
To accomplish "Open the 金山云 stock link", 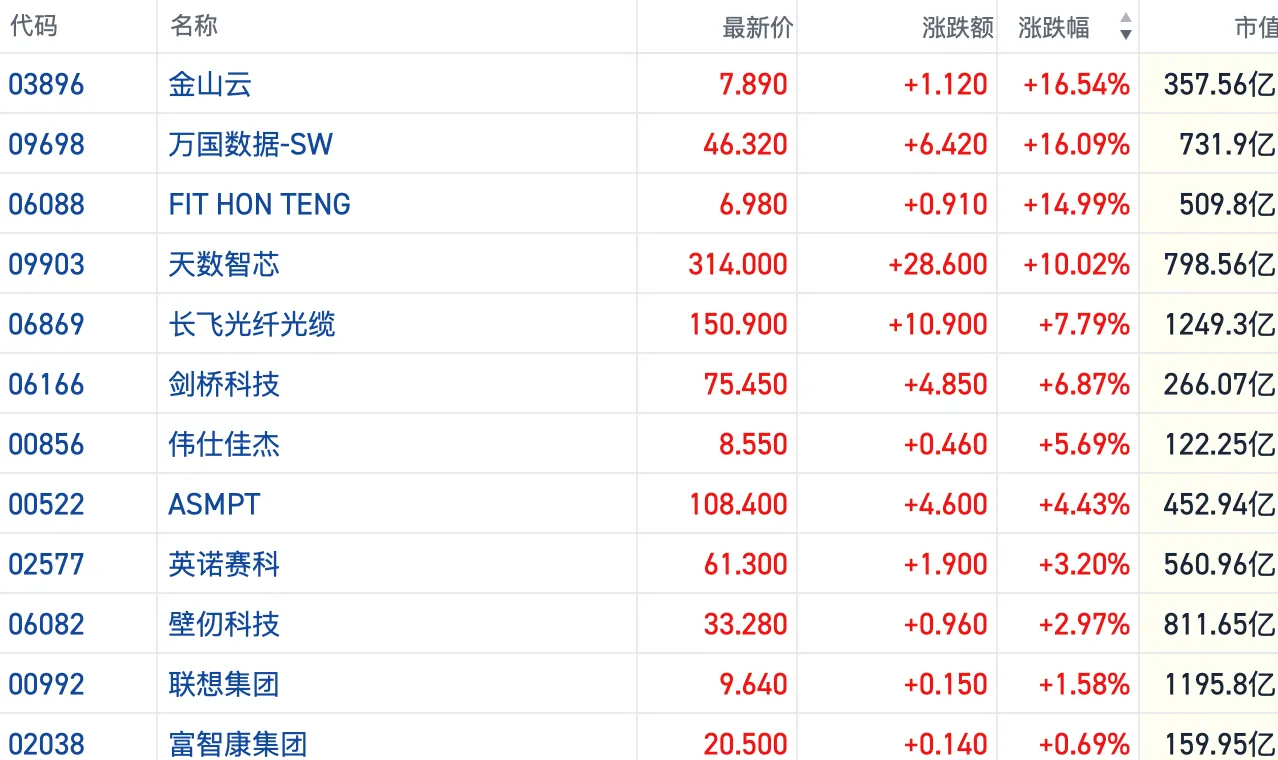I will [x=210, y=84].
